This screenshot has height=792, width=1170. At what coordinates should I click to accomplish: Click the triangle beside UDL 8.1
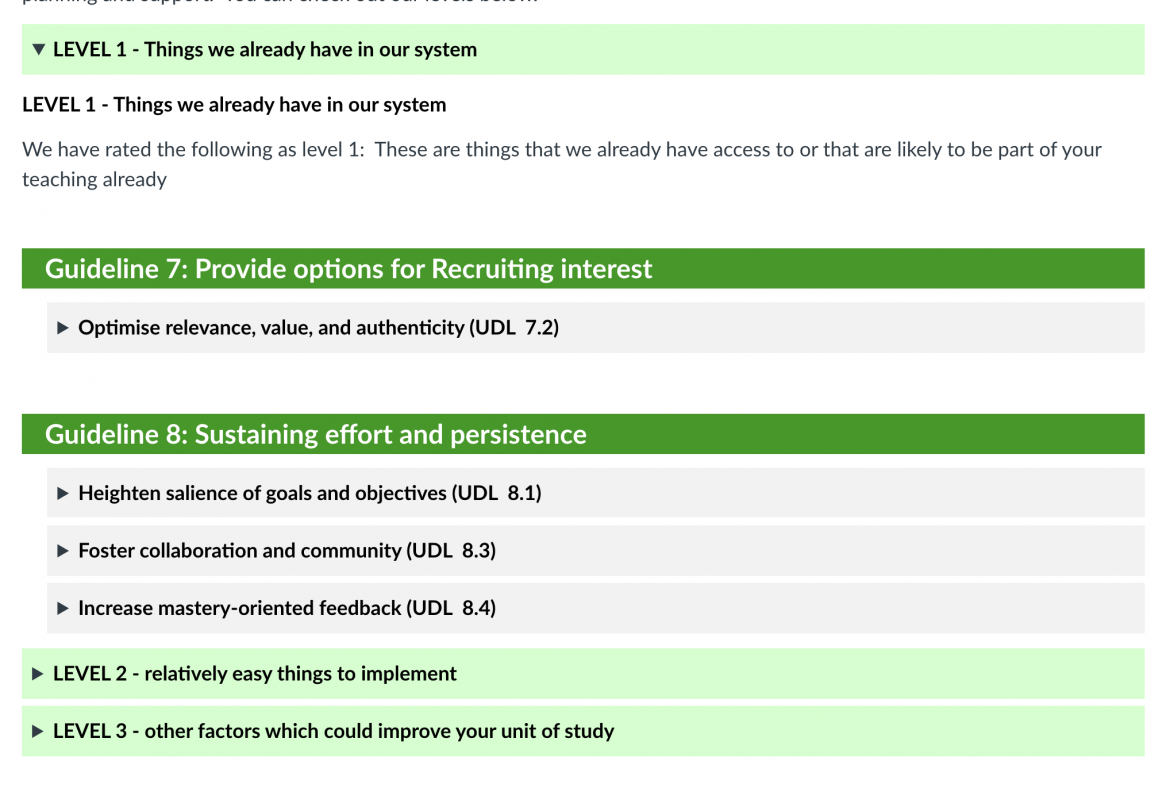62,492
